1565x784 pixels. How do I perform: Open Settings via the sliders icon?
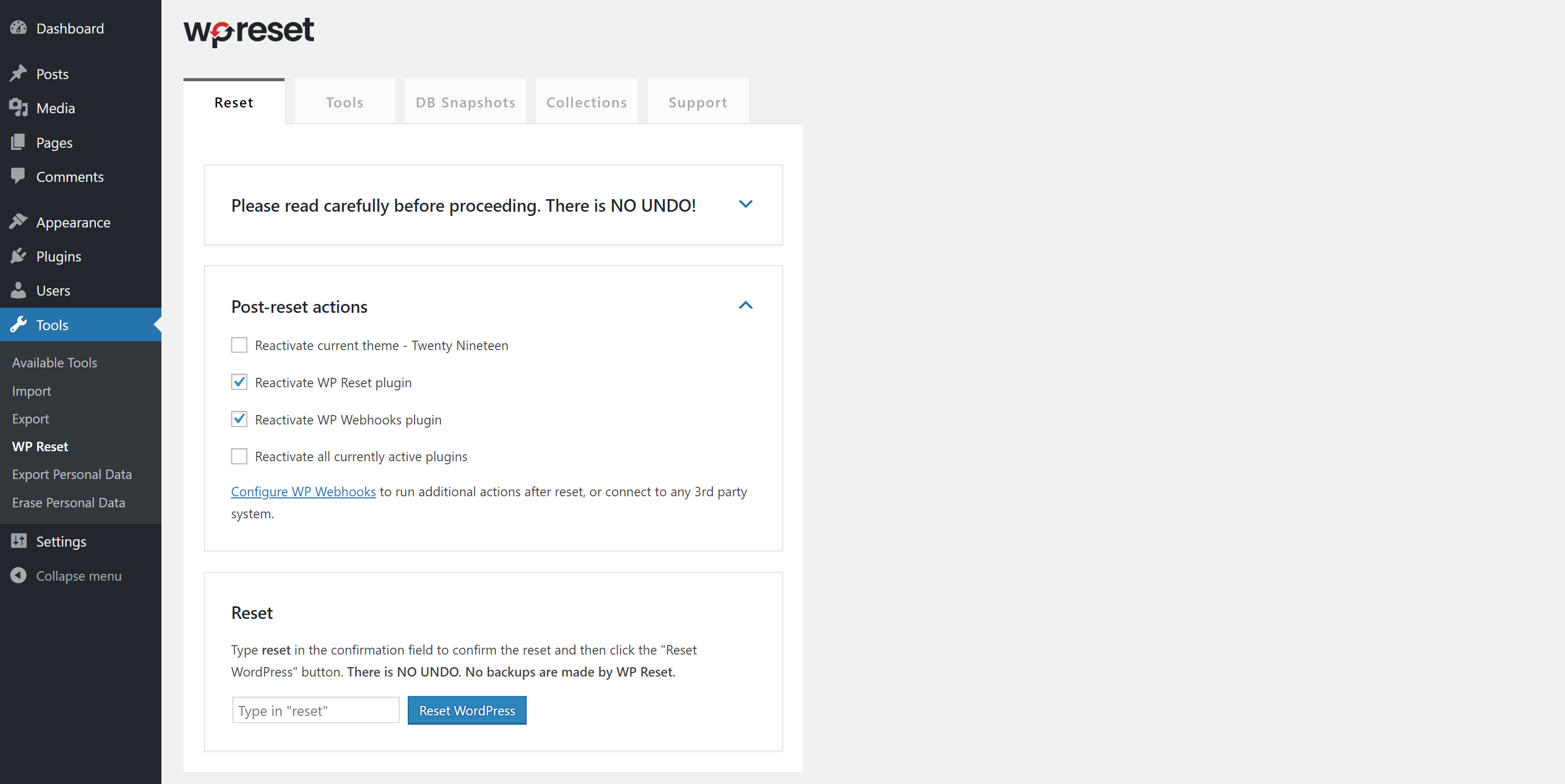click(x=18, y=541)
